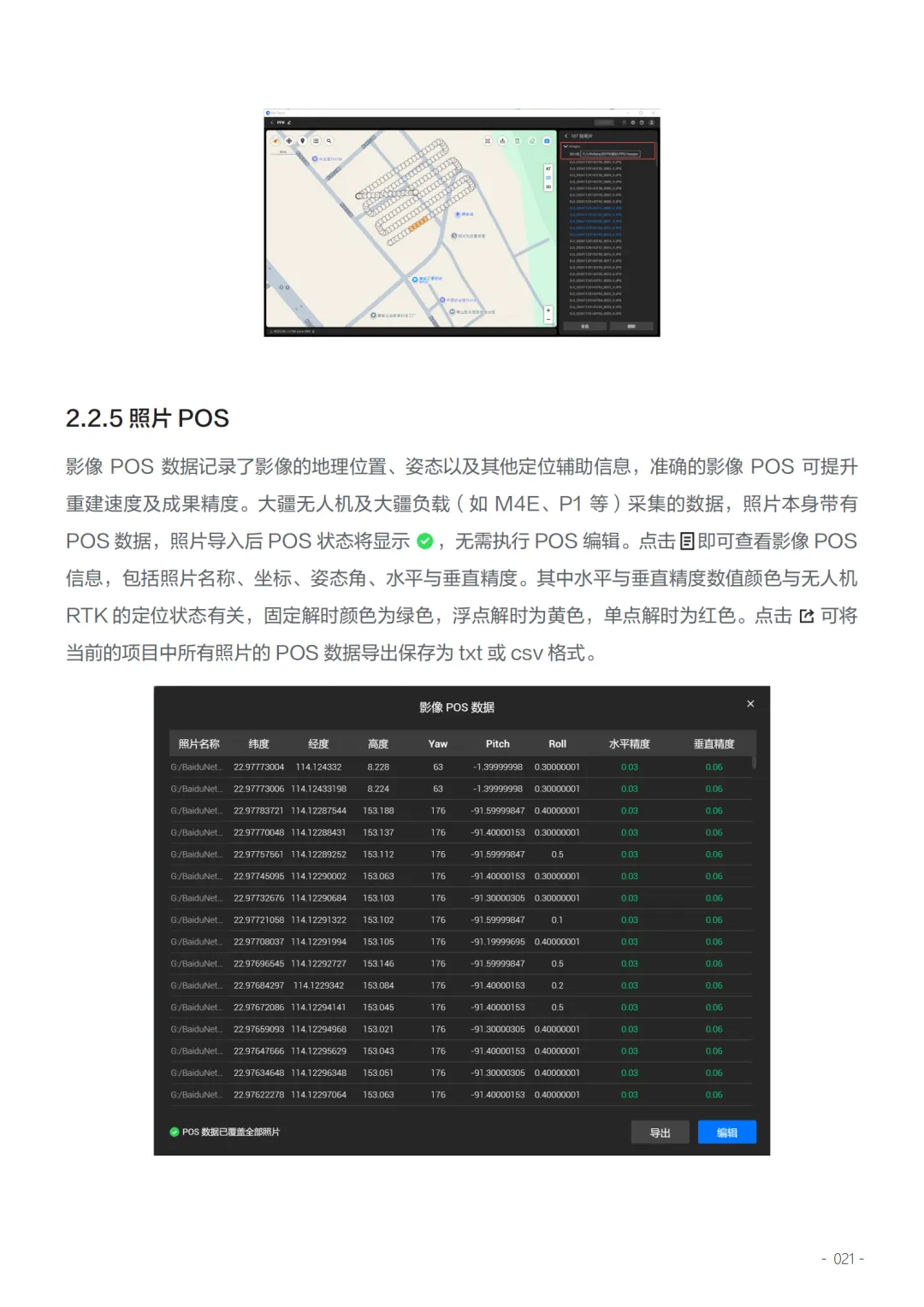Screen dimensions: 924x1307
Task: Click the 垂直精度 column header
Action: click(714, 744)
